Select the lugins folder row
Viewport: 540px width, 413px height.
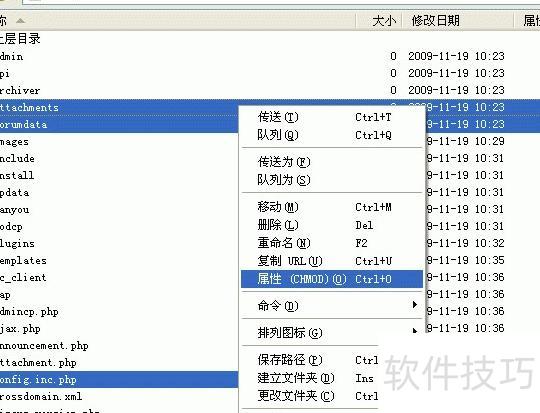(119, 243)
